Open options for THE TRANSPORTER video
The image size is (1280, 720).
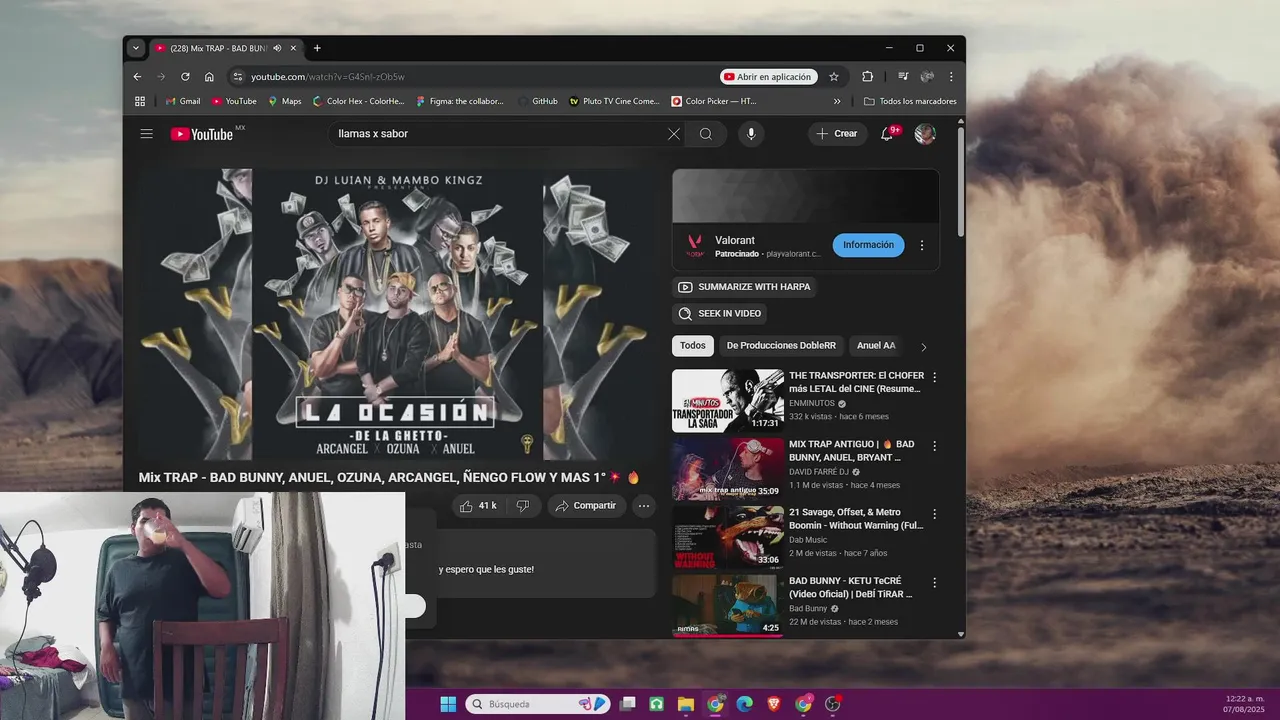935,377
